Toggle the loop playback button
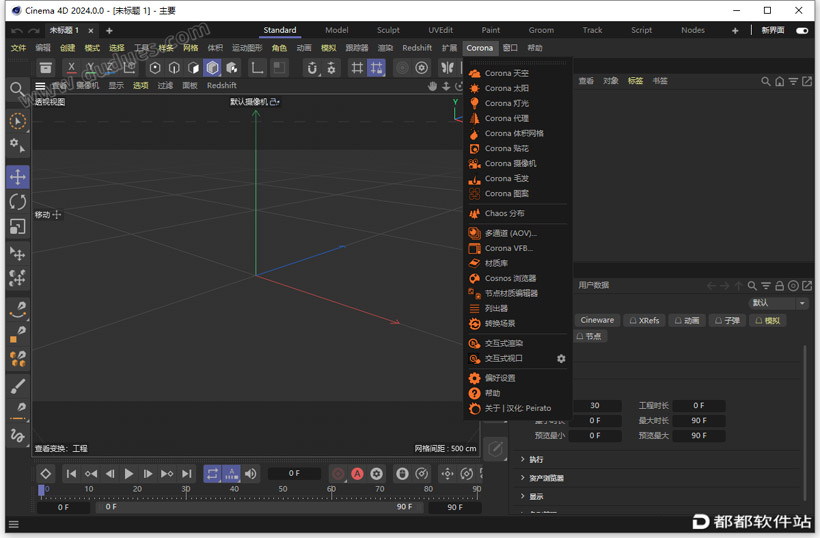This screenshot has width=820, height=538. click(x=212, y=474)
